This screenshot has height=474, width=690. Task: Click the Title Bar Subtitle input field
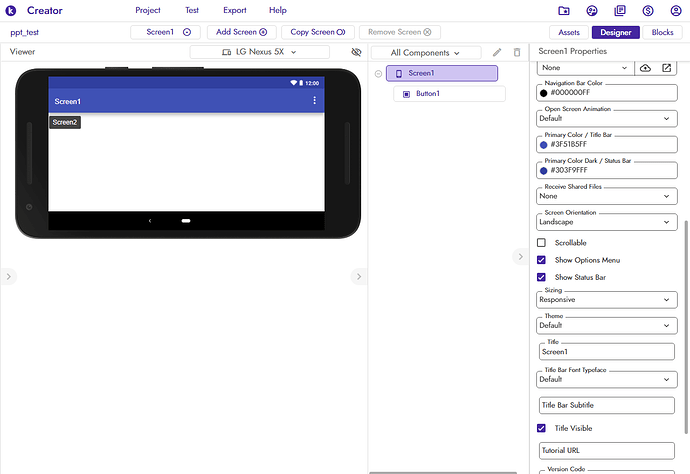tap(606, 405)
